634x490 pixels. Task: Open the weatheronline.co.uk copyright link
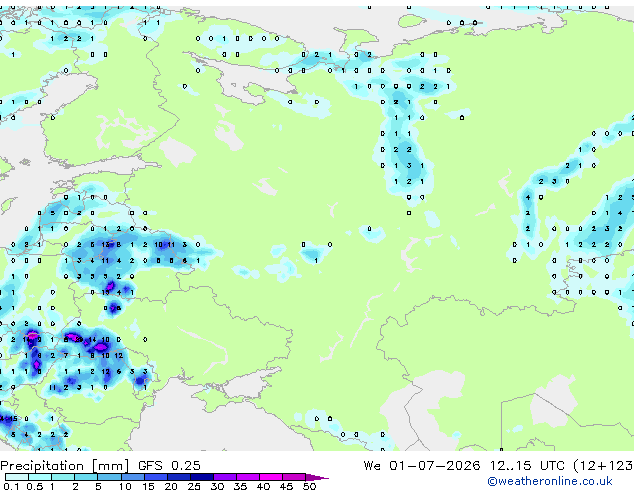coord(550,481)
